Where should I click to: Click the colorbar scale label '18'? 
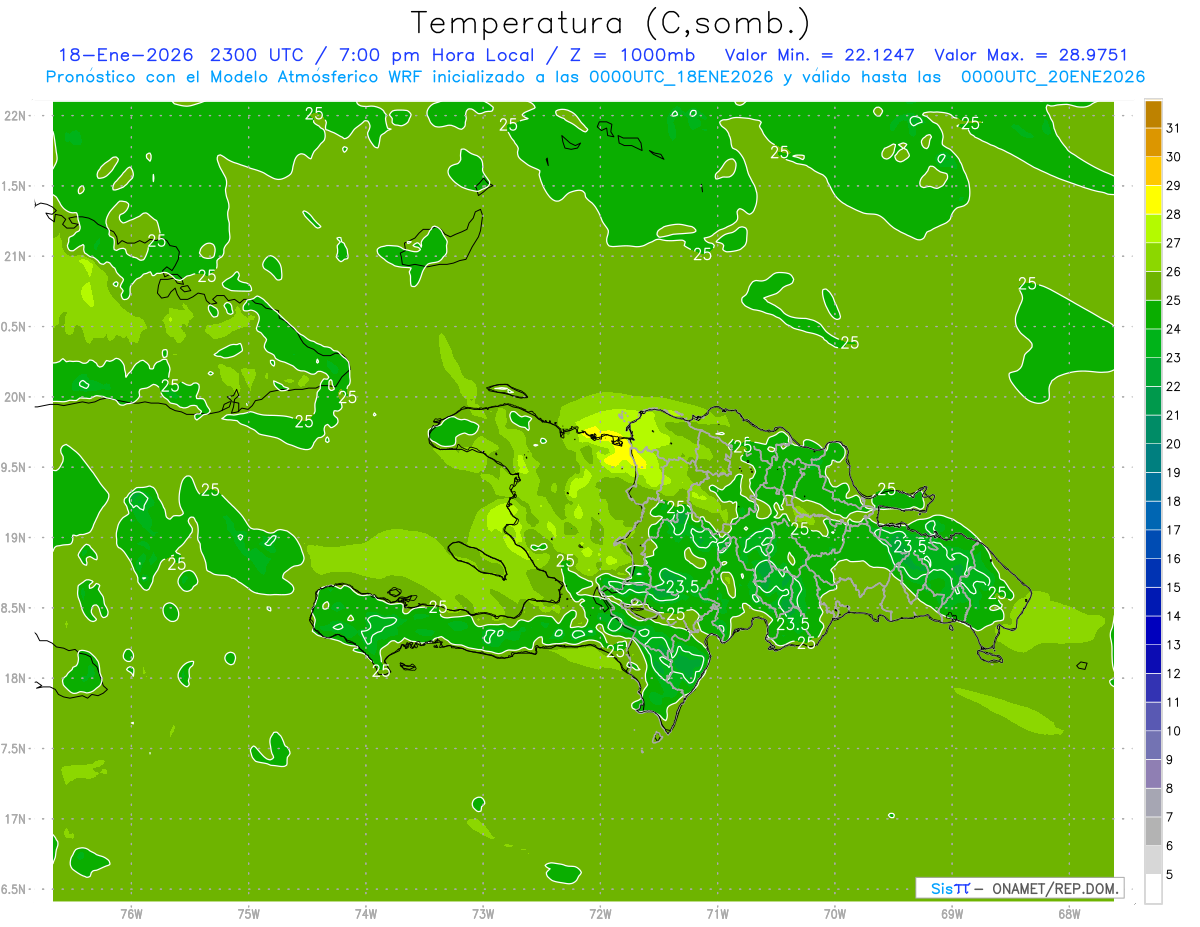click(1174, 501)
